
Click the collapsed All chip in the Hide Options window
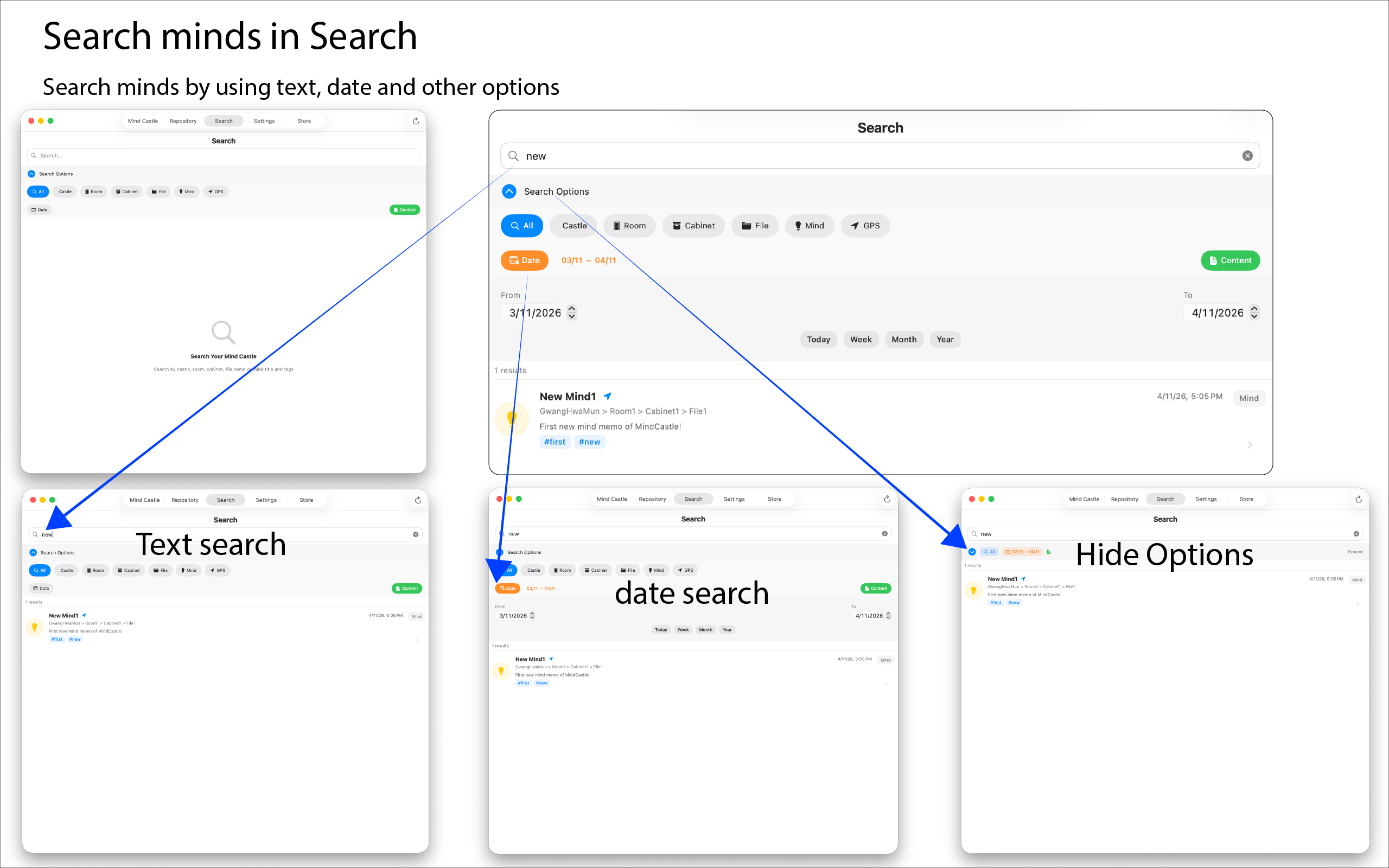[x=989, y=552]
